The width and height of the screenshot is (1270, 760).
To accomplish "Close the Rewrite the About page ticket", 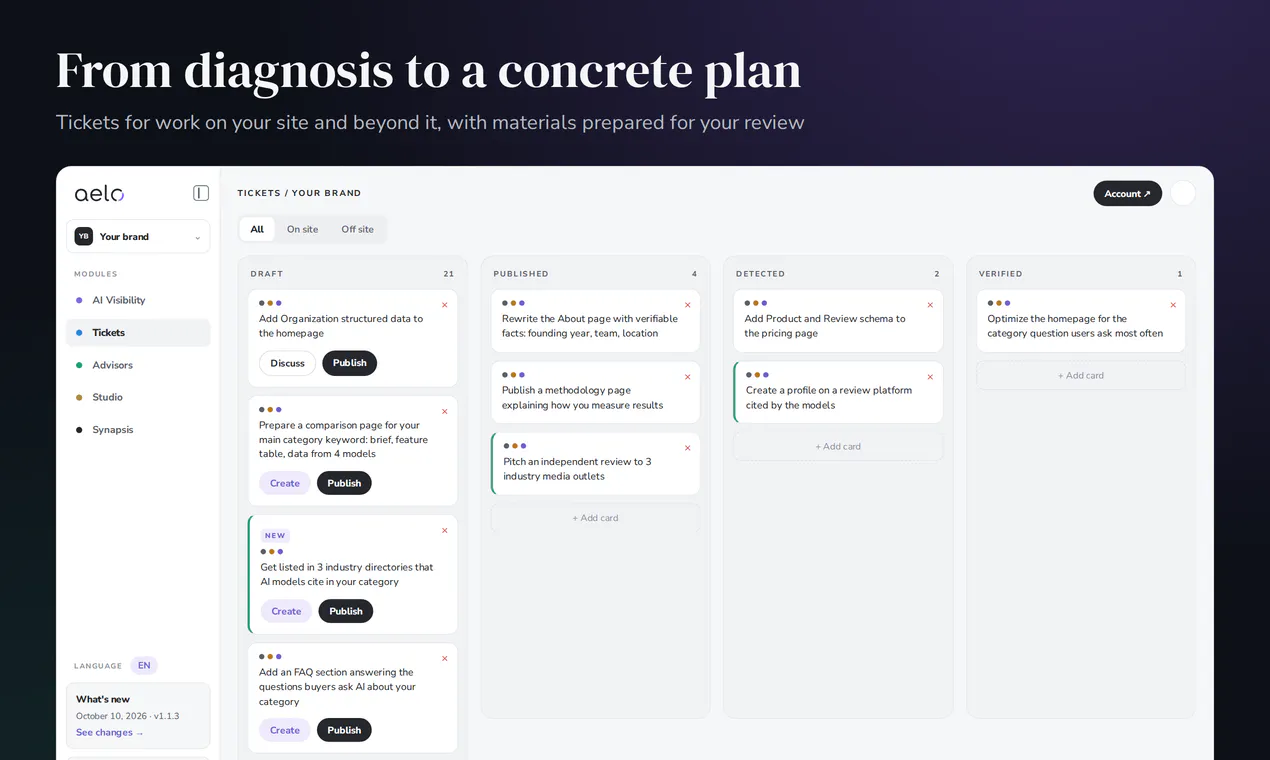I will (x=687, y=305).
